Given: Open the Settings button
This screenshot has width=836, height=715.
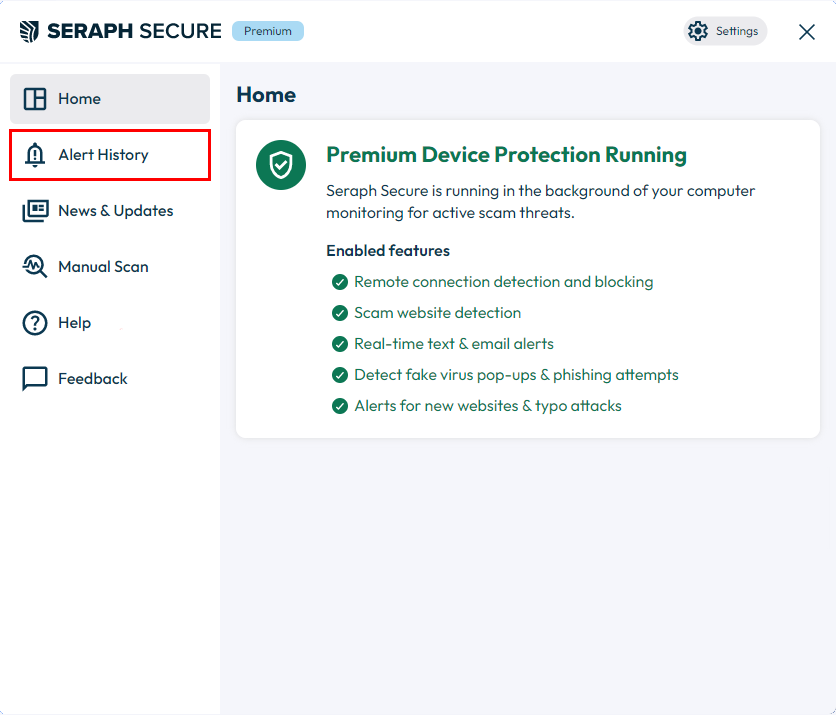Looking at the screenshot, I should tap(725, 31).
